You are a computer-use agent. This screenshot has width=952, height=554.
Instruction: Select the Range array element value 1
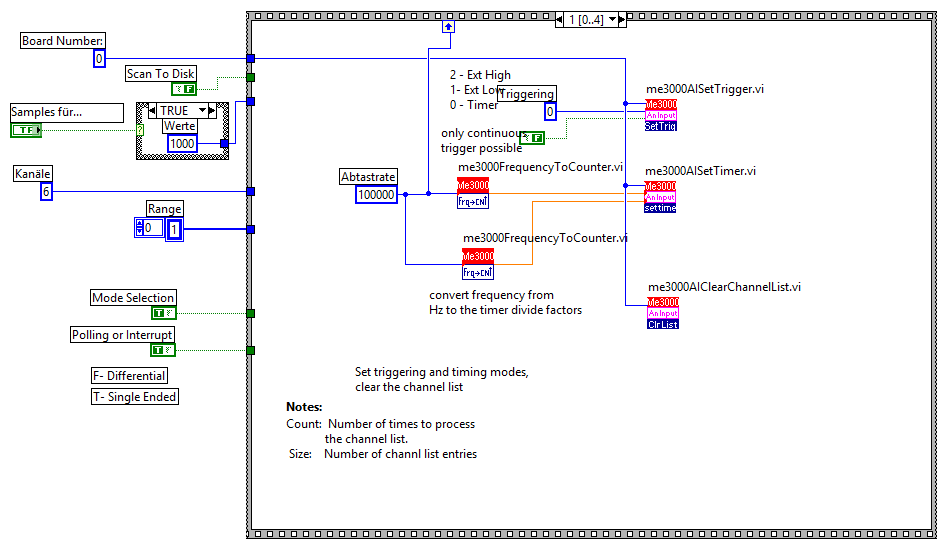coord(174,230)
